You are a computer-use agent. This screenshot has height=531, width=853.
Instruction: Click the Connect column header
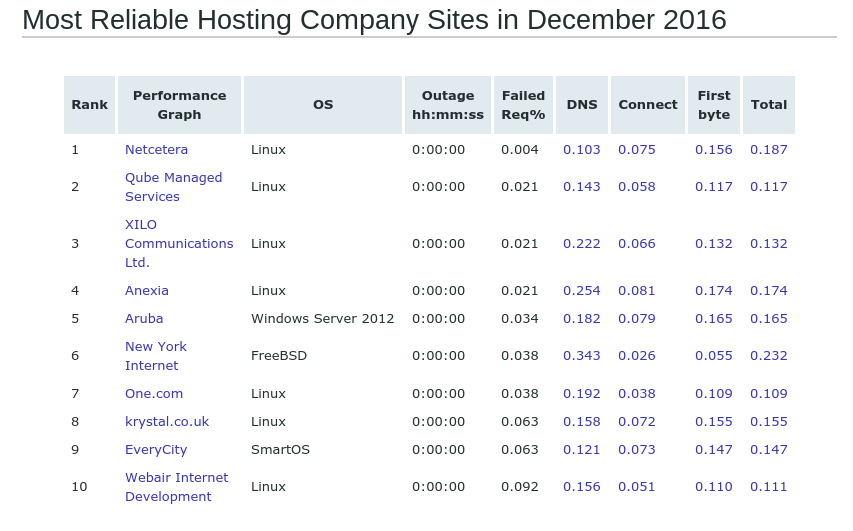coord(648,105)
